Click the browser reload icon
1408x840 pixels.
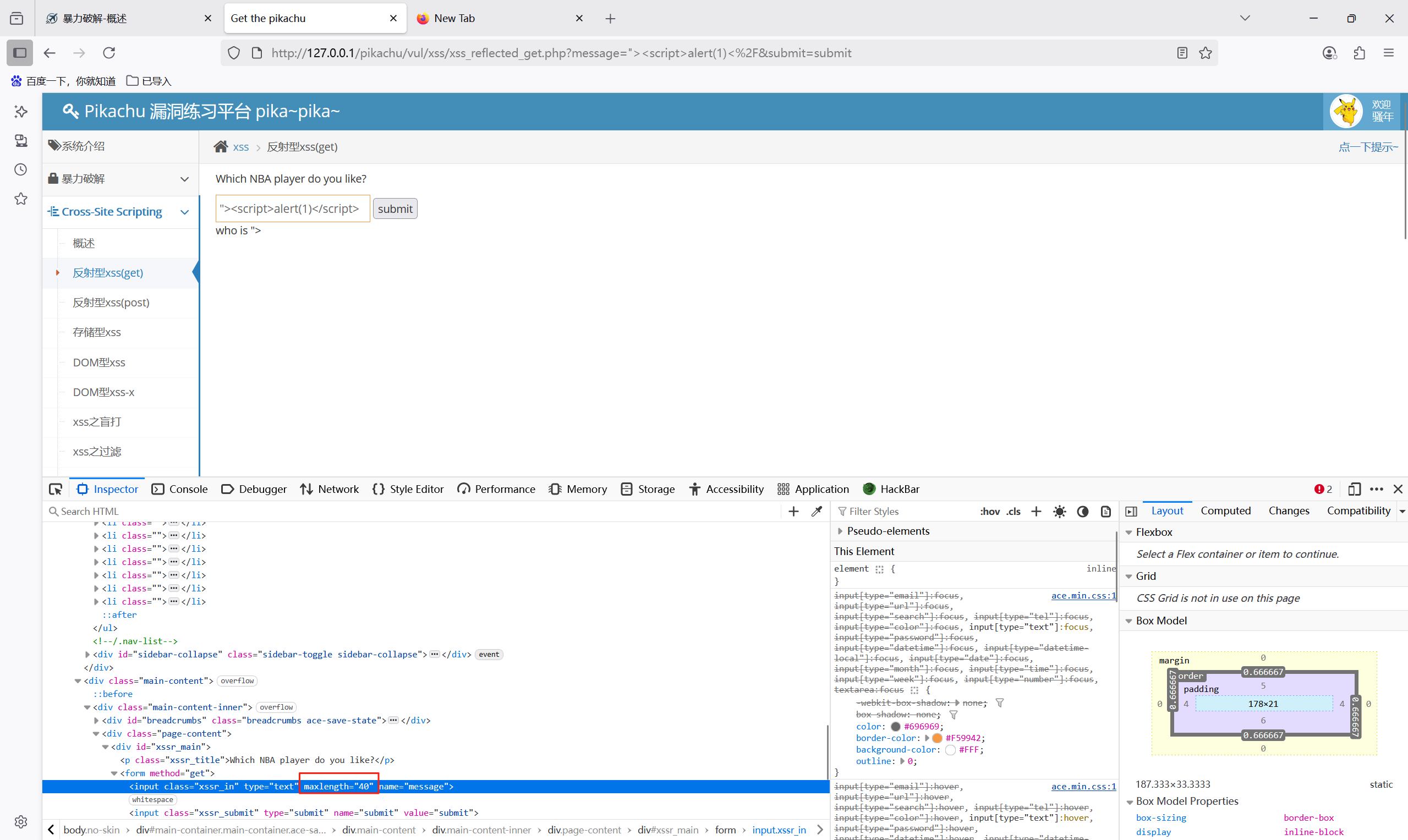click(x=109, y=53)
